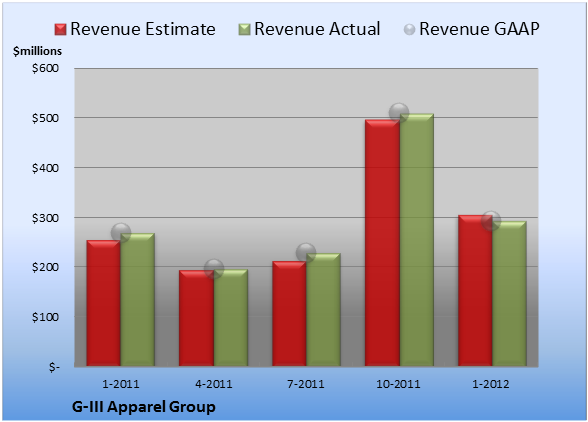Click the GAAP sphere marker above 10-2011
Viewport: 588px width, 422px height.
click(399, 113)
